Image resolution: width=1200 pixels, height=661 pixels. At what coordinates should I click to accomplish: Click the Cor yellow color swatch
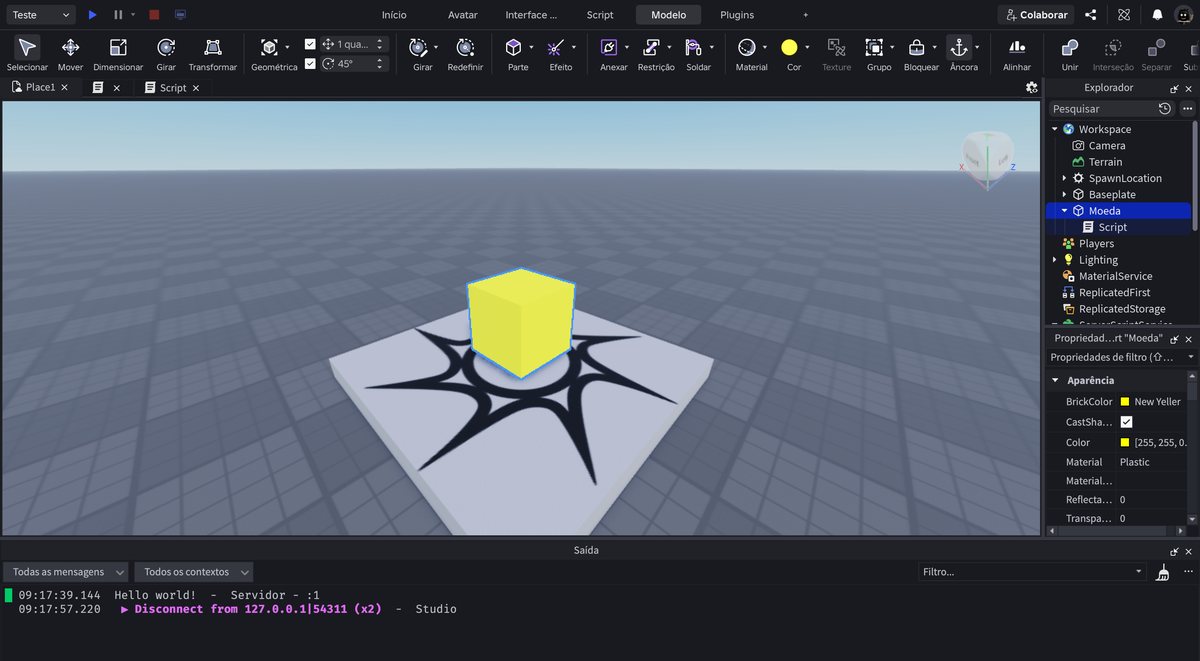(789, 47)
